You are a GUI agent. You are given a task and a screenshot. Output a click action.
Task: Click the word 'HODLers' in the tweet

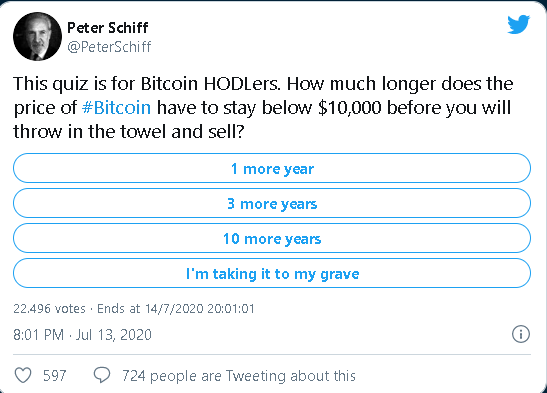coord(241,84)
